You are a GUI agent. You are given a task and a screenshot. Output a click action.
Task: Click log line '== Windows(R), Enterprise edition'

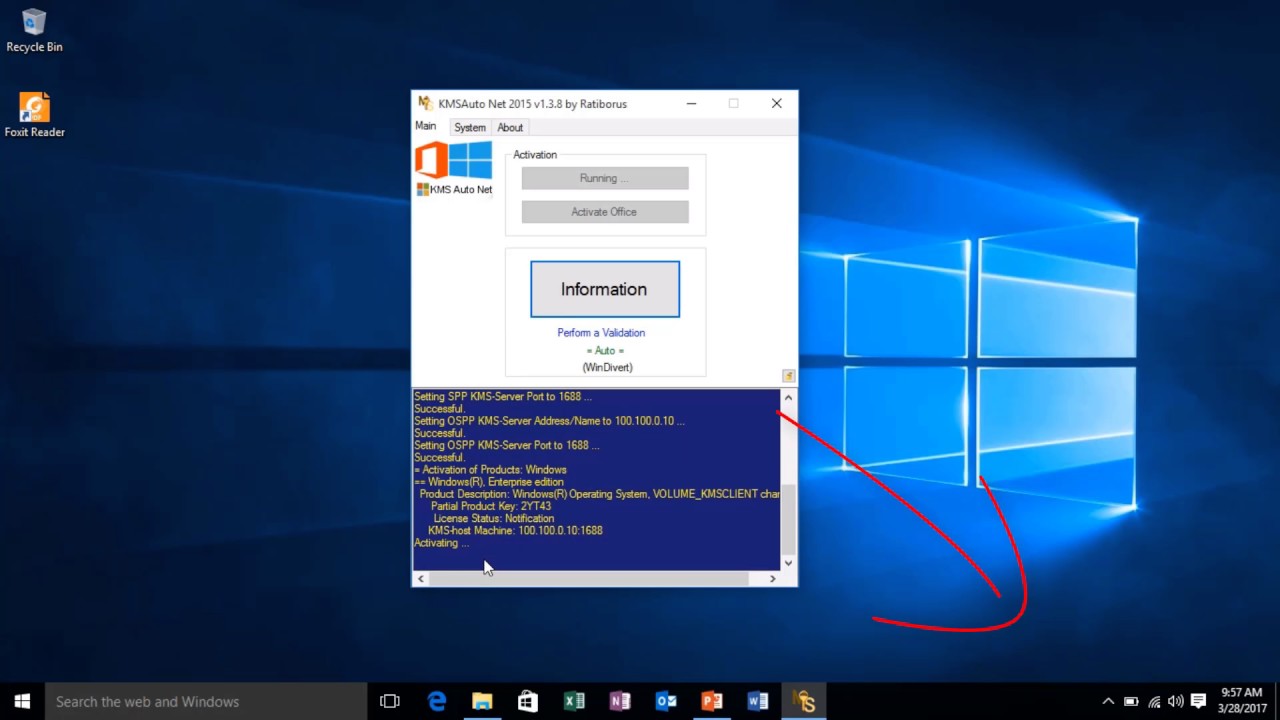click(489, 482)
